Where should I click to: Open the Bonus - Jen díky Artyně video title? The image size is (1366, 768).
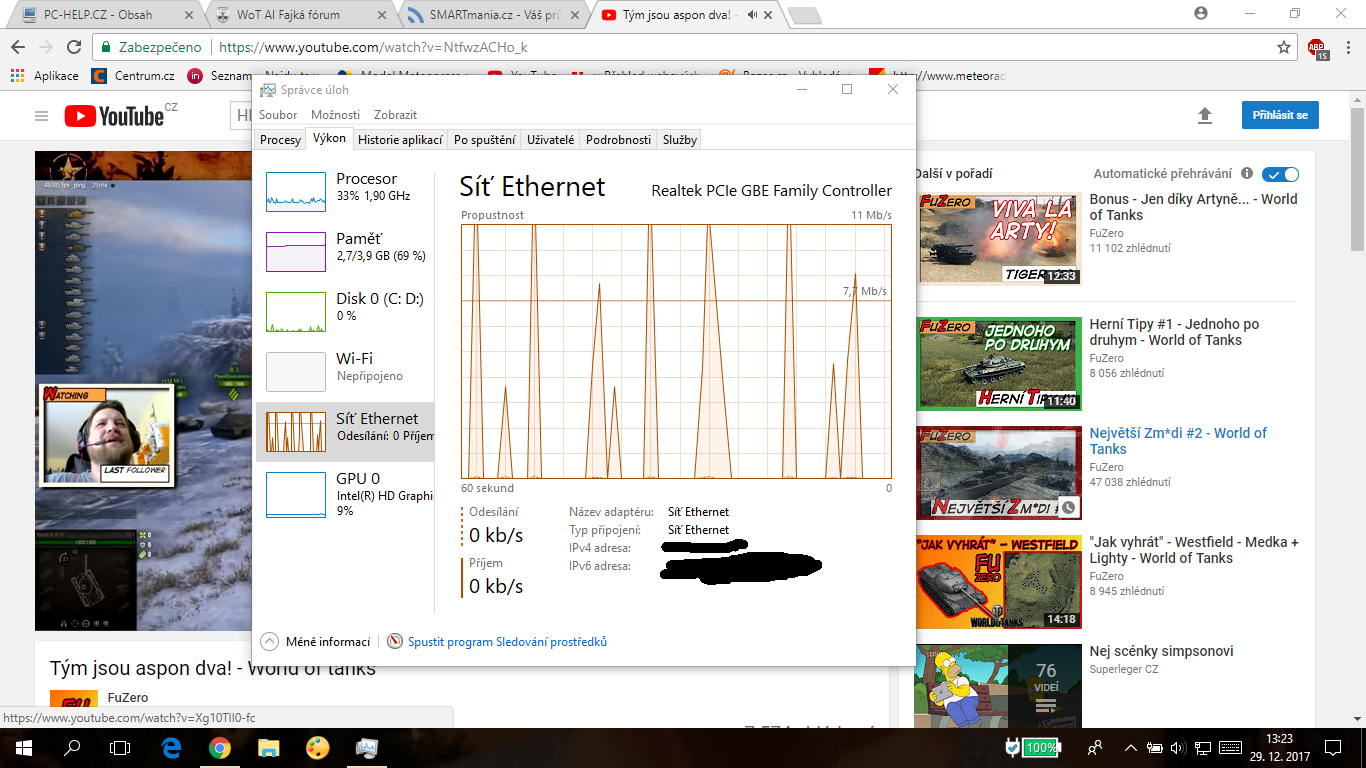click(x=1193, y=207)
